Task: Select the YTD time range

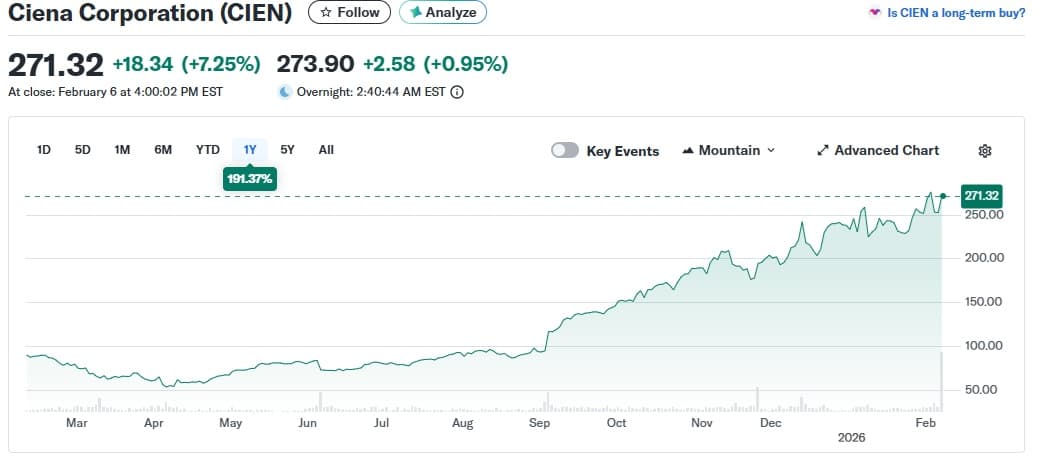Action: [207, 150]
